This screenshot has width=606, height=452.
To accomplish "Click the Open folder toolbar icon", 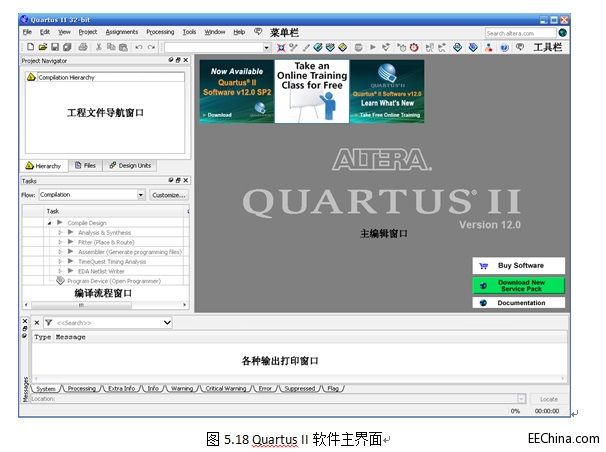I will (x=43, y=47).
